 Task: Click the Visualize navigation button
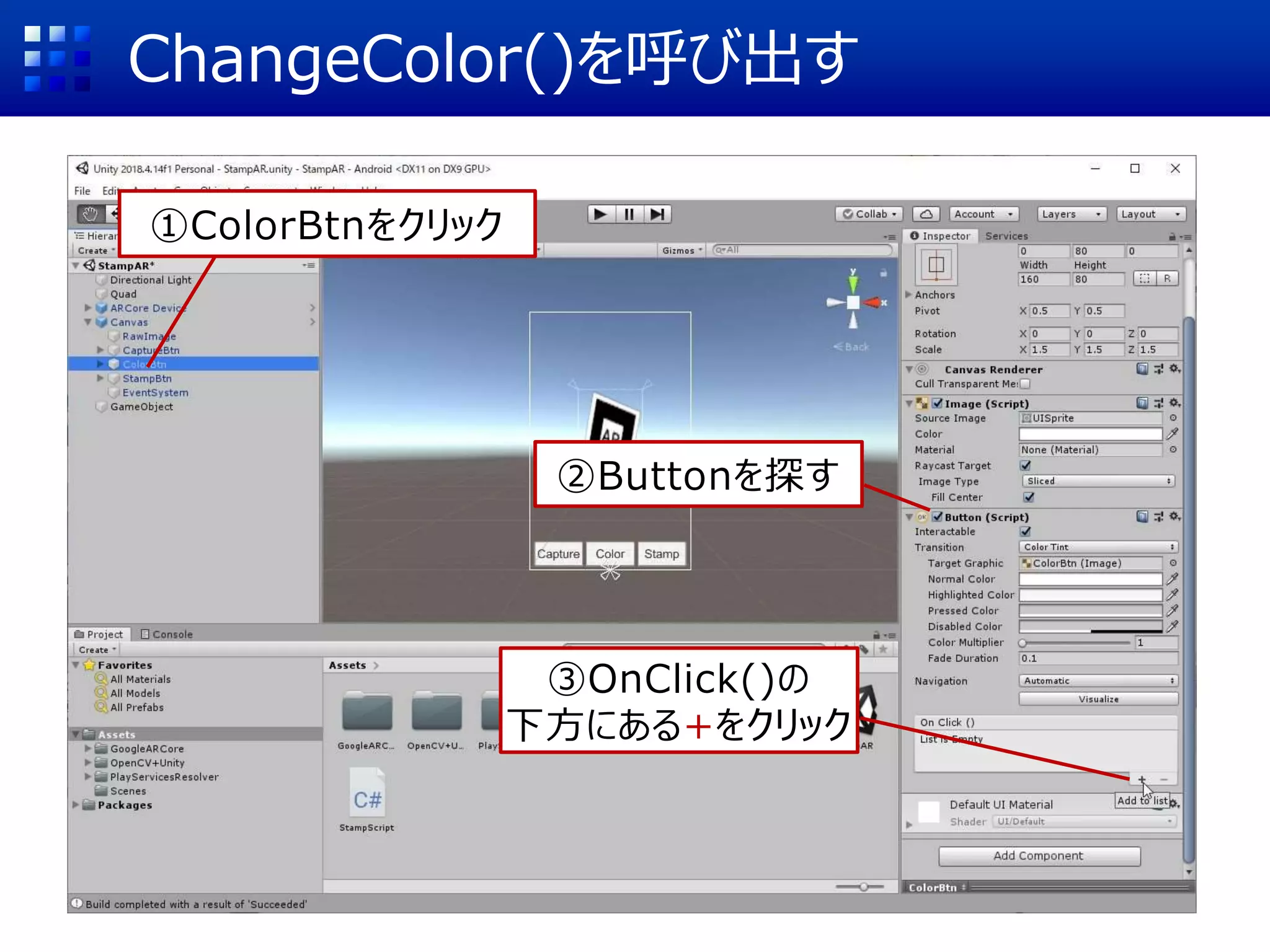click(x=1098, y=699)
